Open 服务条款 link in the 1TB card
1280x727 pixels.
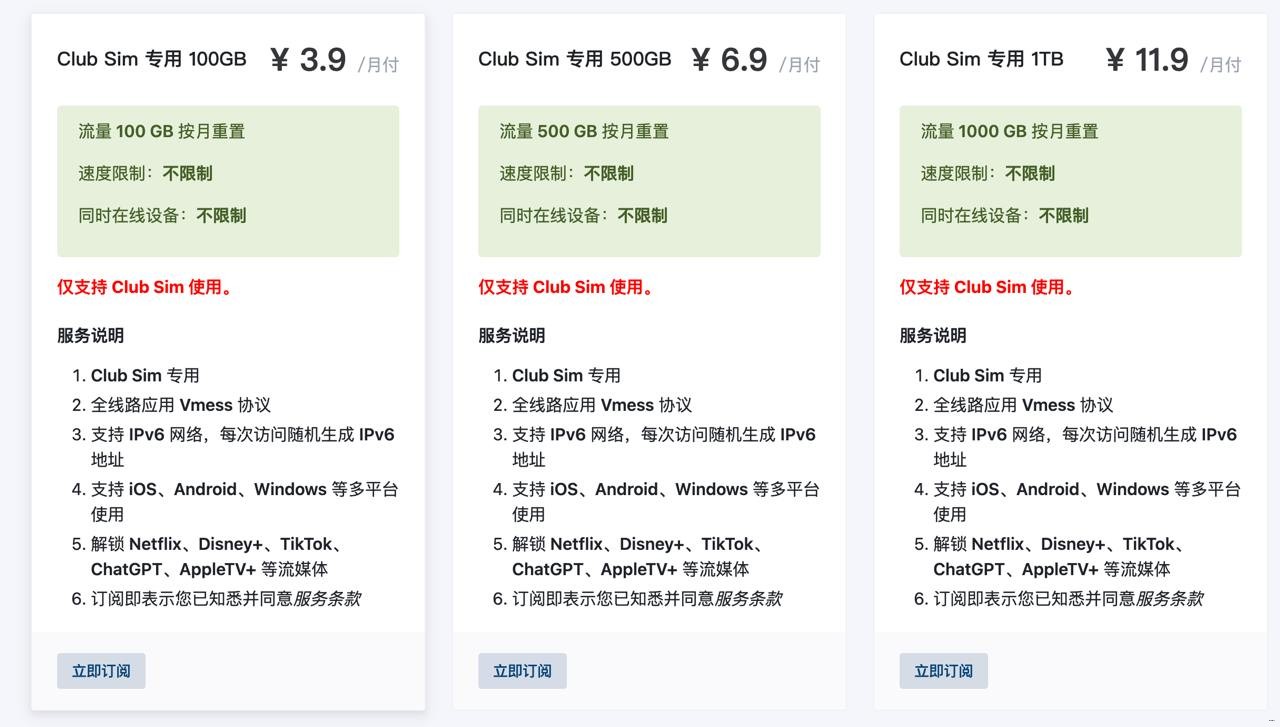[x=1169, y=599]
